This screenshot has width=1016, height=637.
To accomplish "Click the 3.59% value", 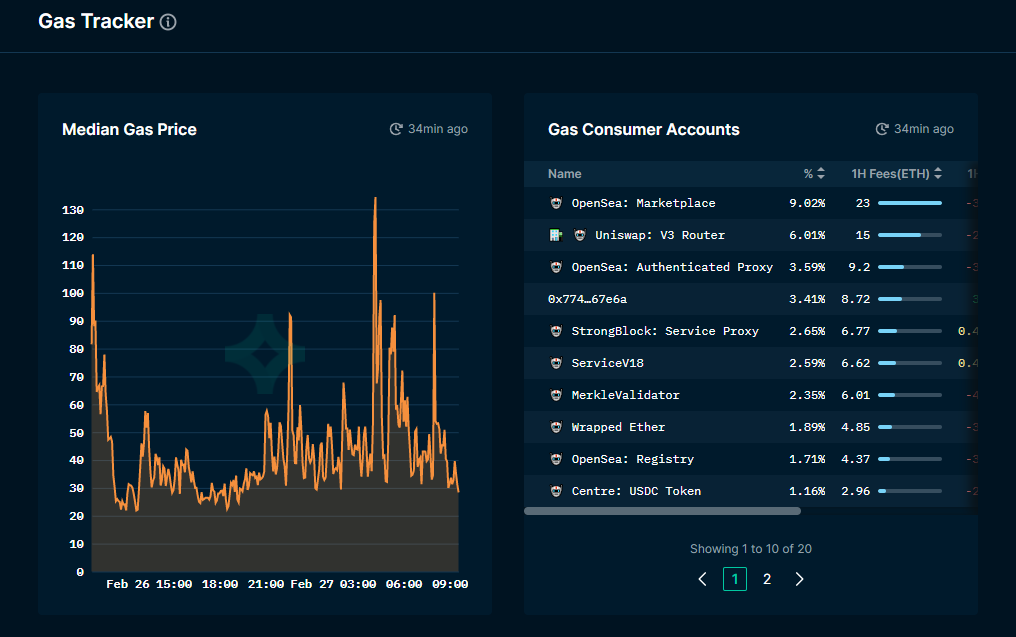I will click(807, 267).
